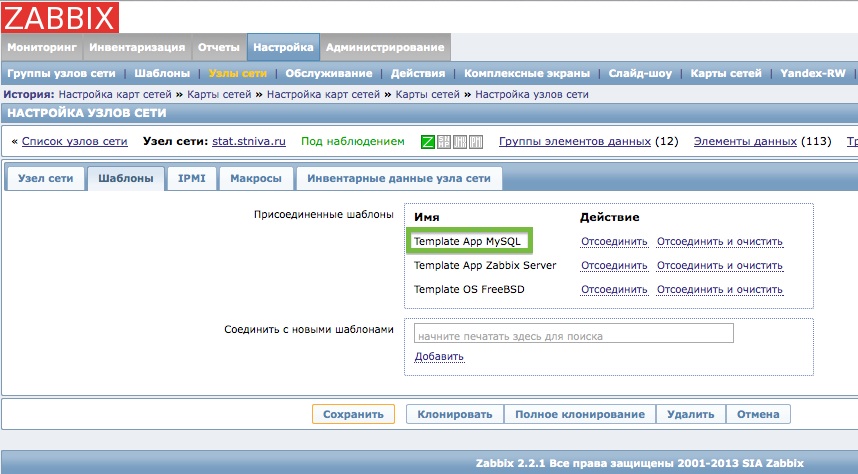This screenshot has height=474, width=858.
Task: Click the search field for new templates
Action: pos(574,334)
